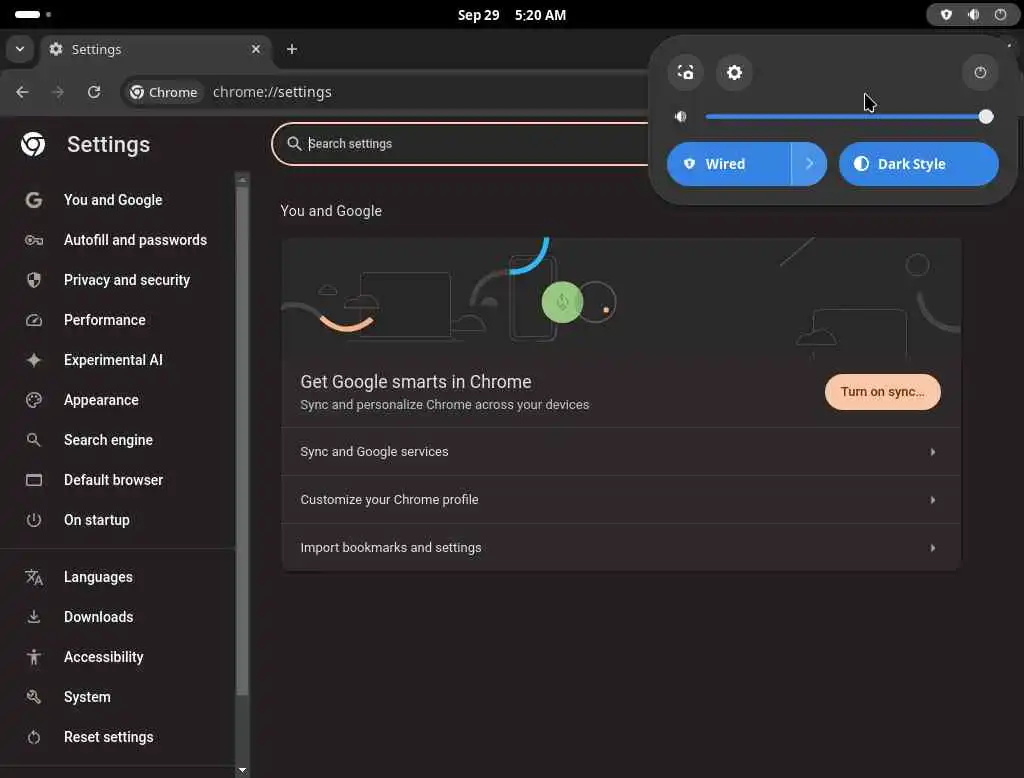Go back with the browser back arrow
This screenshot has width=1024, height=778.
click(x=22, y=92)
